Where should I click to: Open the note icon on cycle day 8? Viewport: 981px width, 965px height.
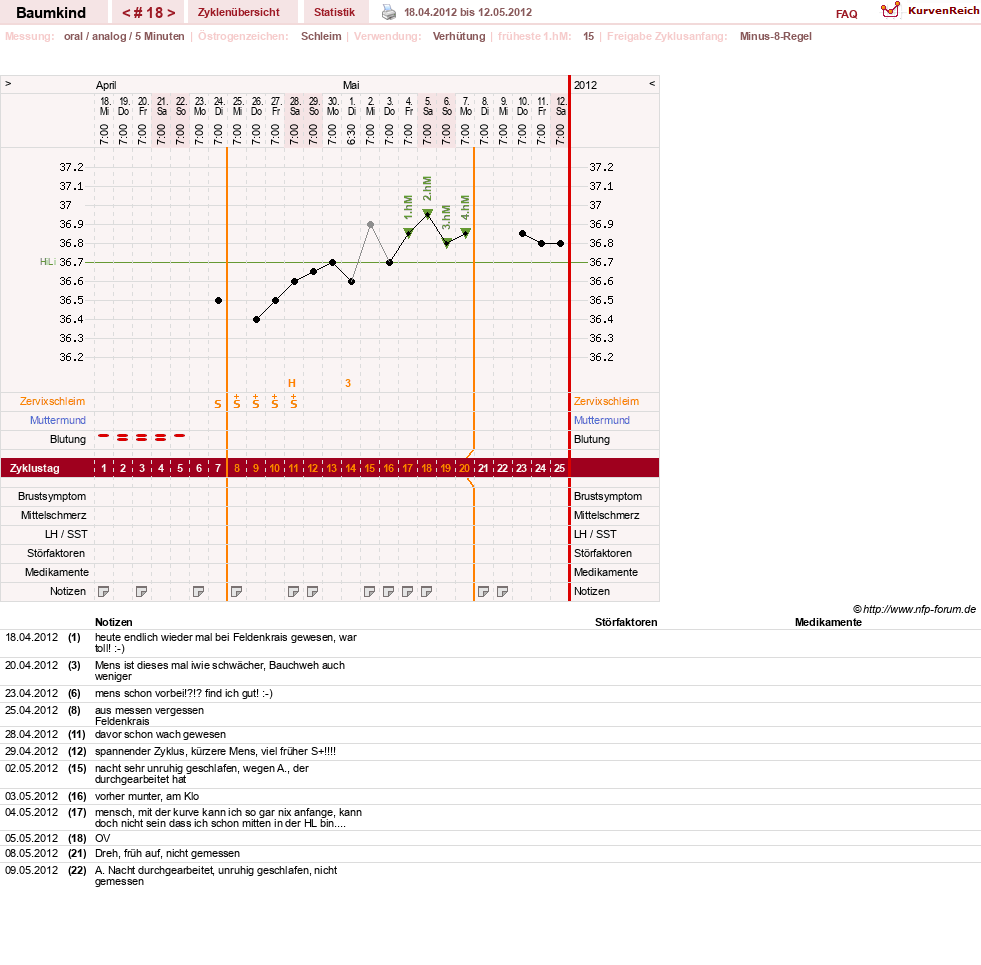236,591
